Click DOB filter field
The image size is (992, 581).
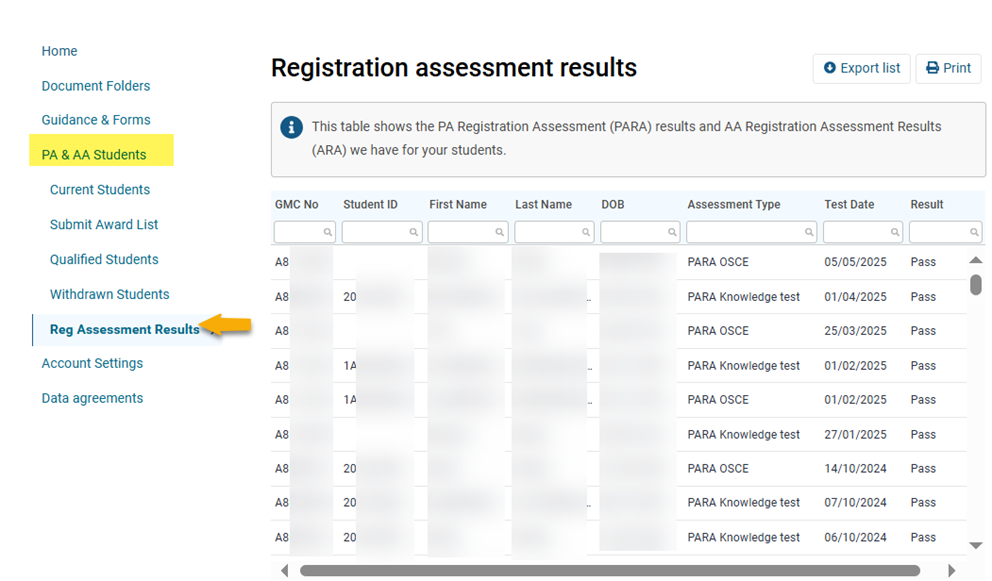pyautogui.click(x=640, y=232)
